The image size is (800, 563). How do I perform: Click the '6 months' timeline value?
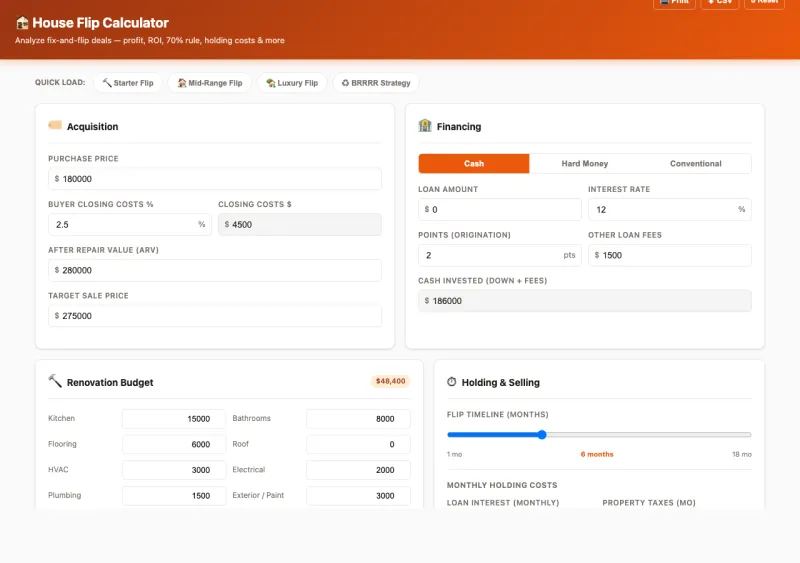[x=597, y=454]
